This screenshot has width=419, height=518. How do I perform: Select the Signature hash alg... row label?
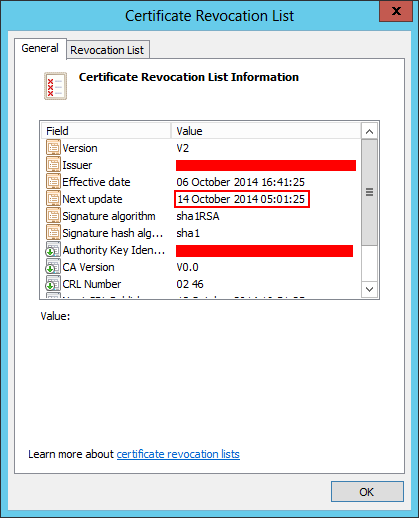[113, 233]
